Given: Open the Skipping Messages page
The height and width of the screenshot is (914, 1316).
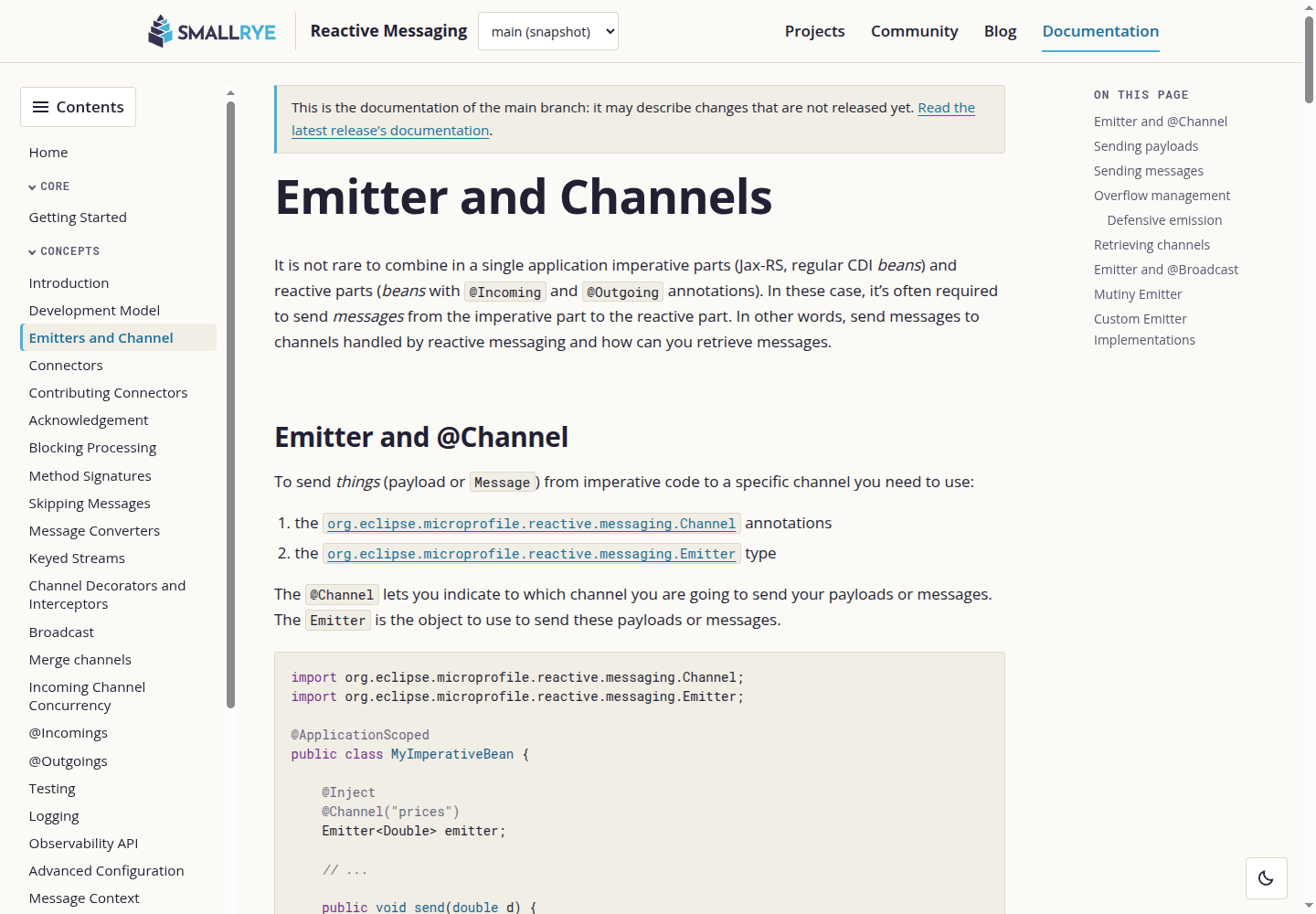Looking at the screenshot, I should click(x=90, y=504).
